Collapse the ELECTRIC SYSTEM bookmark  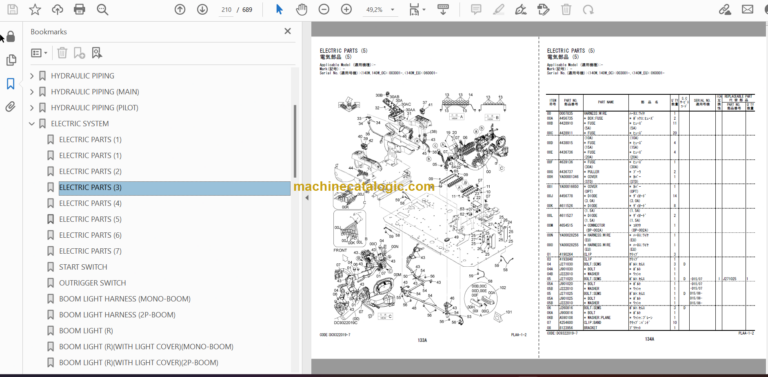click(x=32, y=124)
